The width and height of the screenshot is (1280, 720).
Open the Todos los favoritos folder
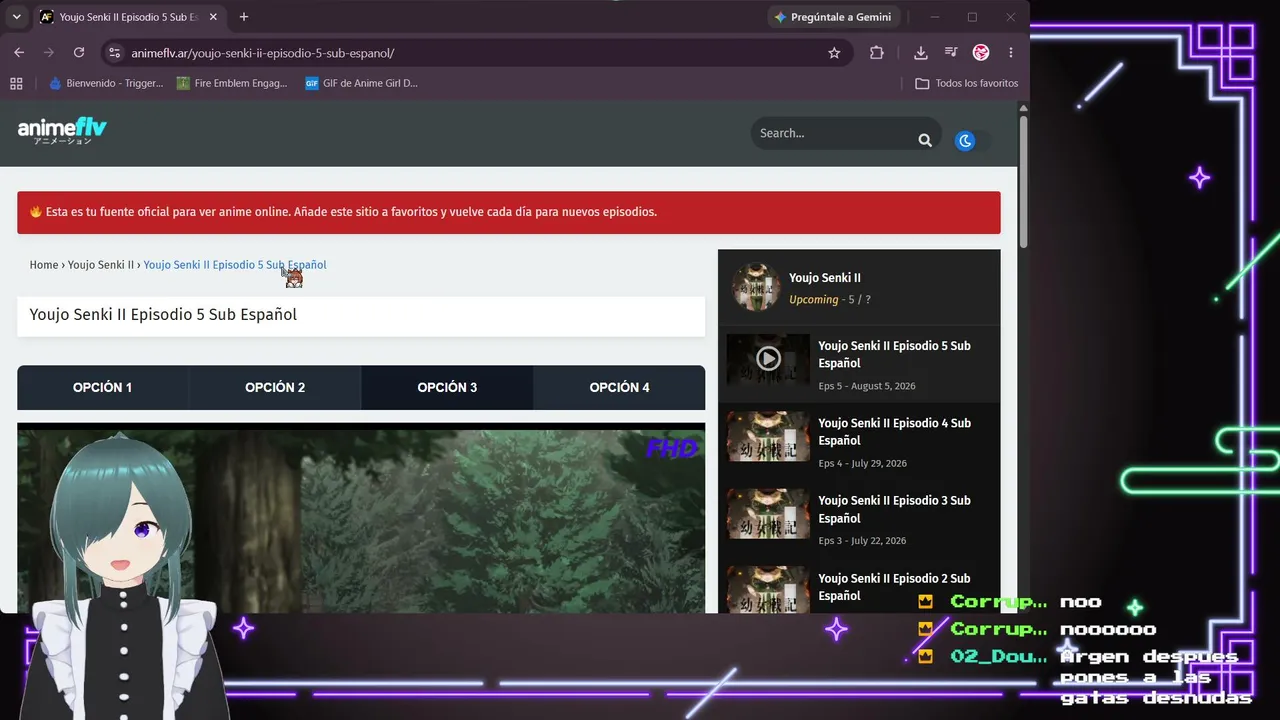967,83
